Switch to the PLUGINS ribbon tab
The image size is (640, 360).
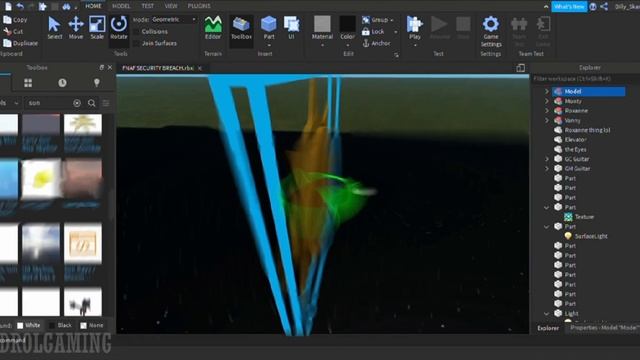199,6
